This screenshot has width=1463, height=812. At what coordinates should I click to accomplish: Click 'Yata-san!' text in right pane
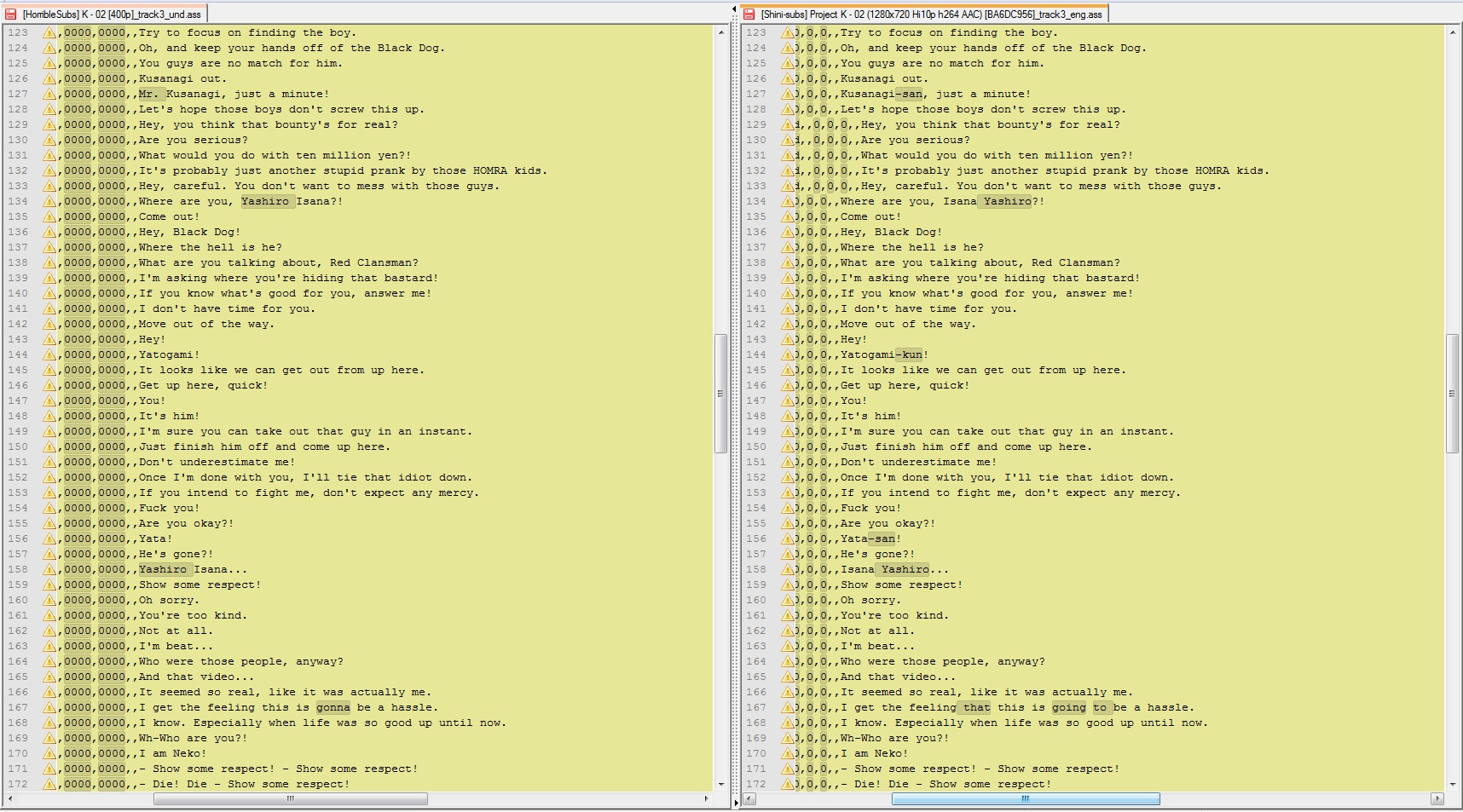tap(870, 539)
